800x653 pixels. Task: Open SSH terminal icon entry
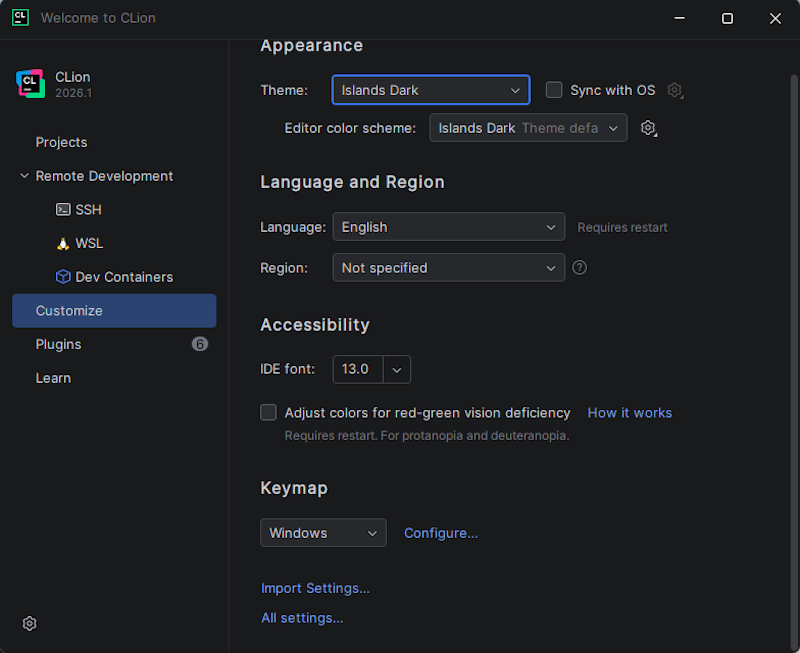click(63, 210)
